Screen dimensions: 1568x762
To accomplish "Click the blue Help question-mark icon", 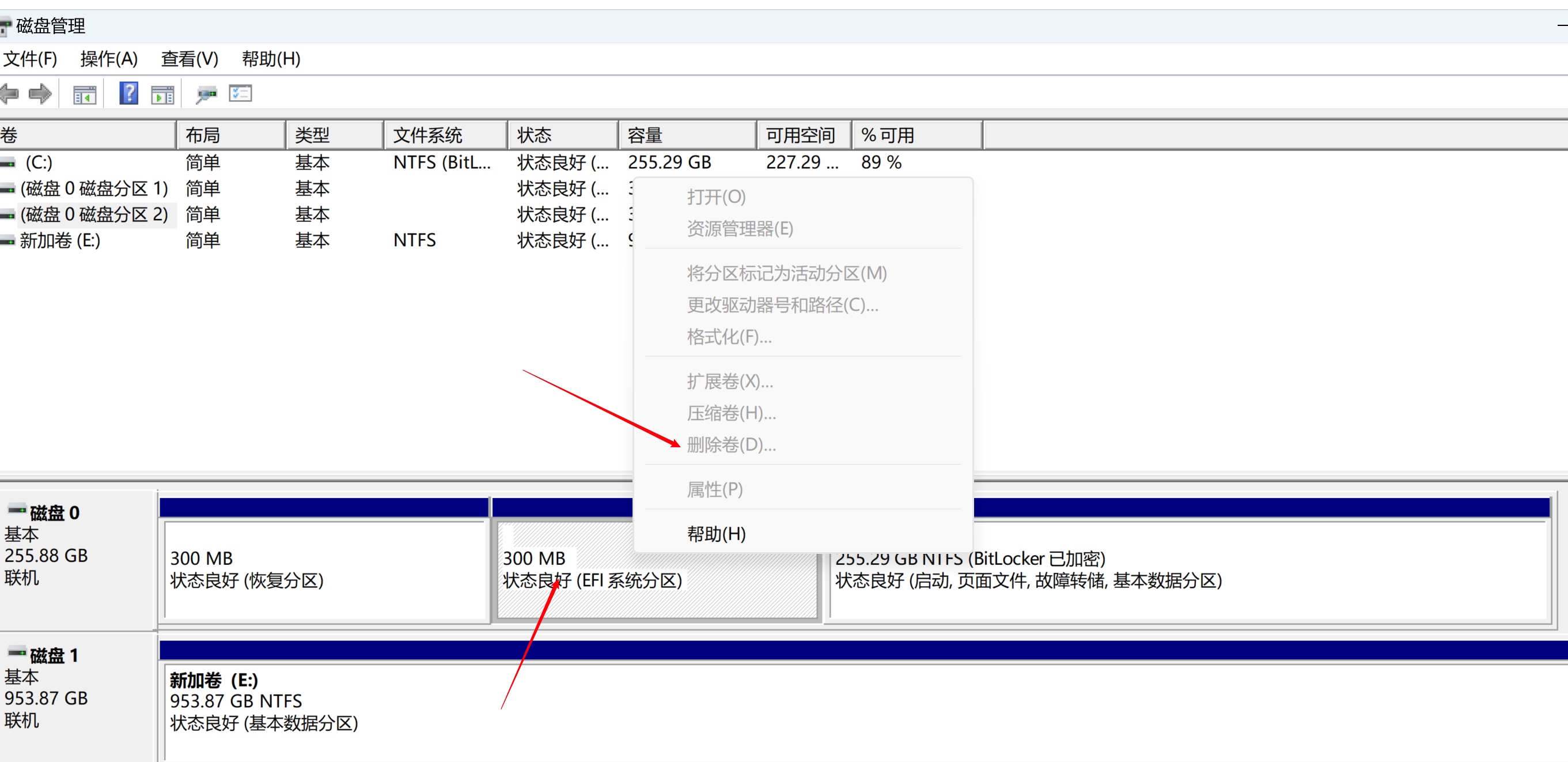I will click(x=128, y=93).
